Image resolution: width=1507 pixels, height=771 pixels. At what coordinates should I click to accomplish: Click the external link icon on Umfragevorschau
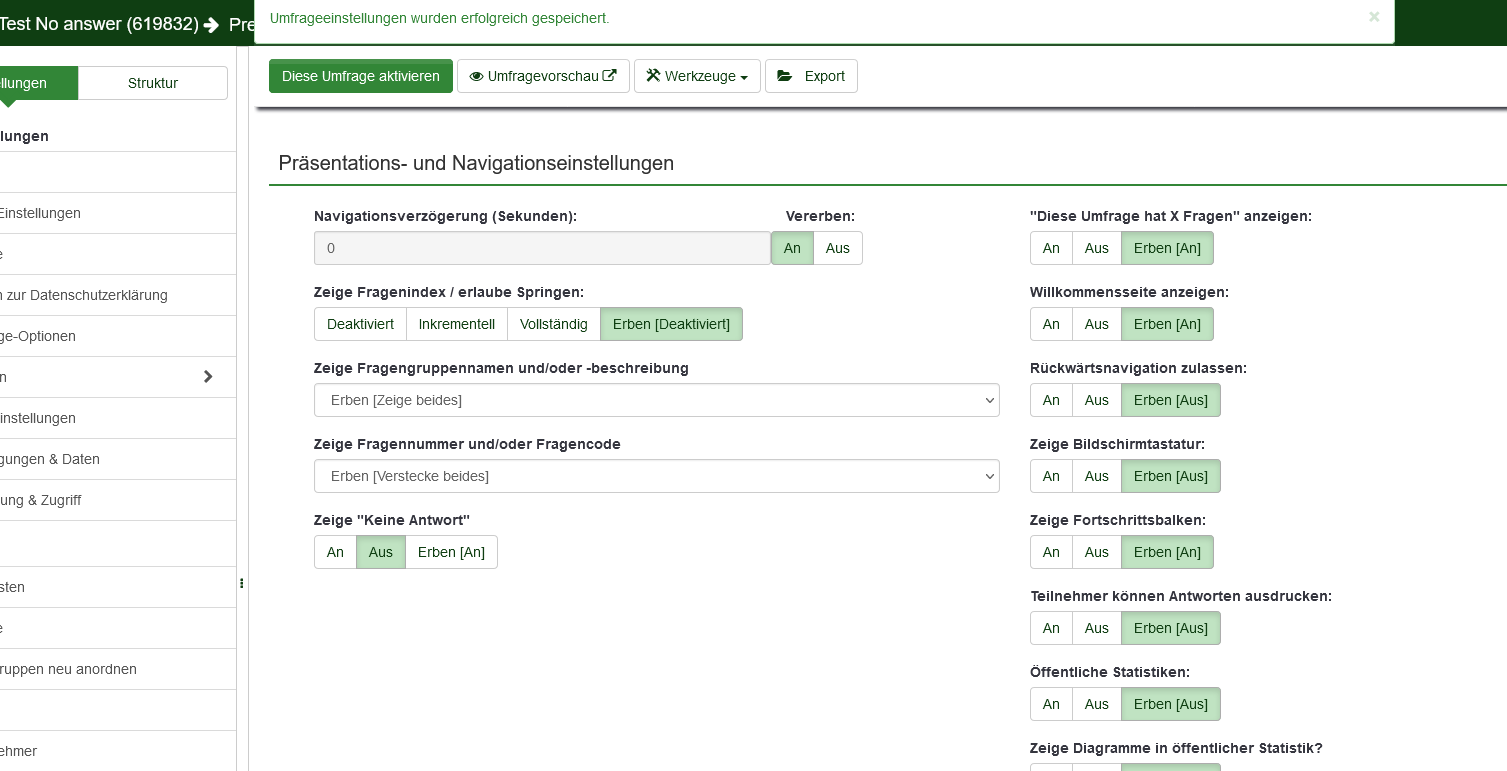pyautogui.click(x=610, y=76)
